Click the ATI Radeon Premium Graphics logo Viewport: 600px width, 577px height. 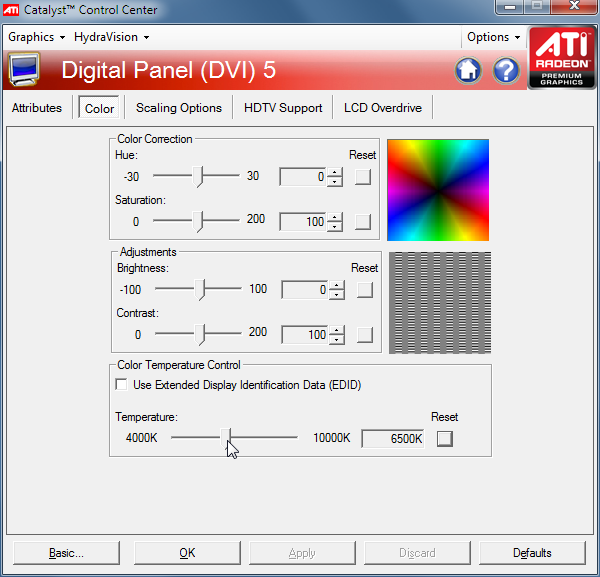562,58
